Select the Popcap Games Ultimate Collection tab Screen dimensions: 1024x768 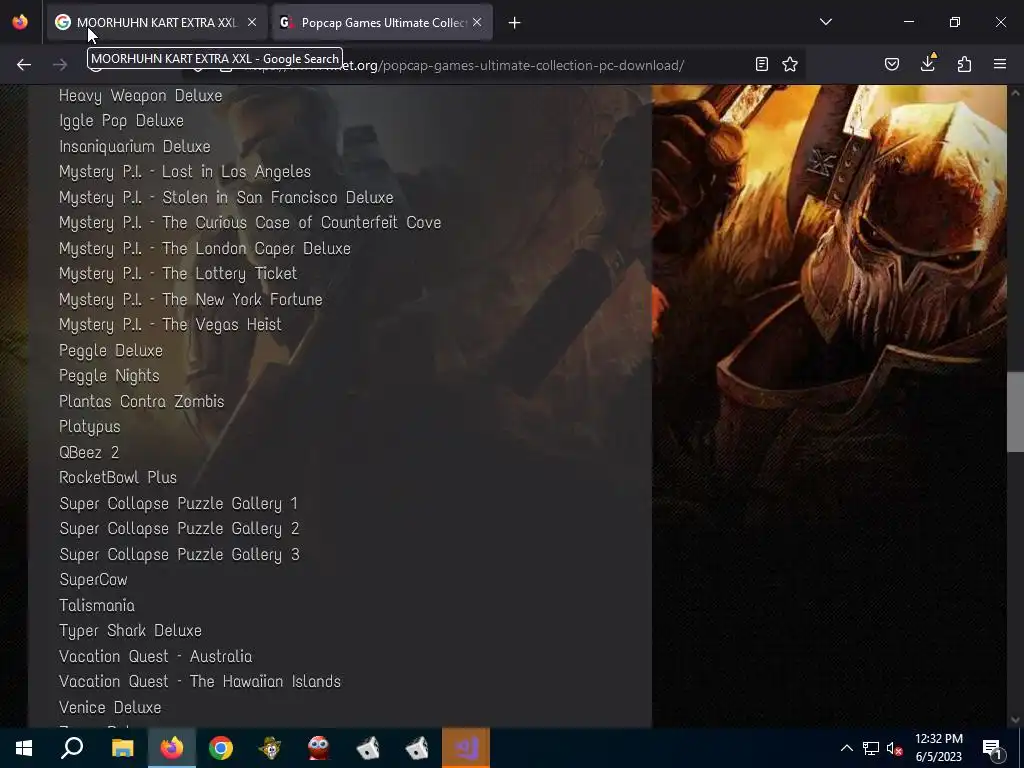coord(382,23)
